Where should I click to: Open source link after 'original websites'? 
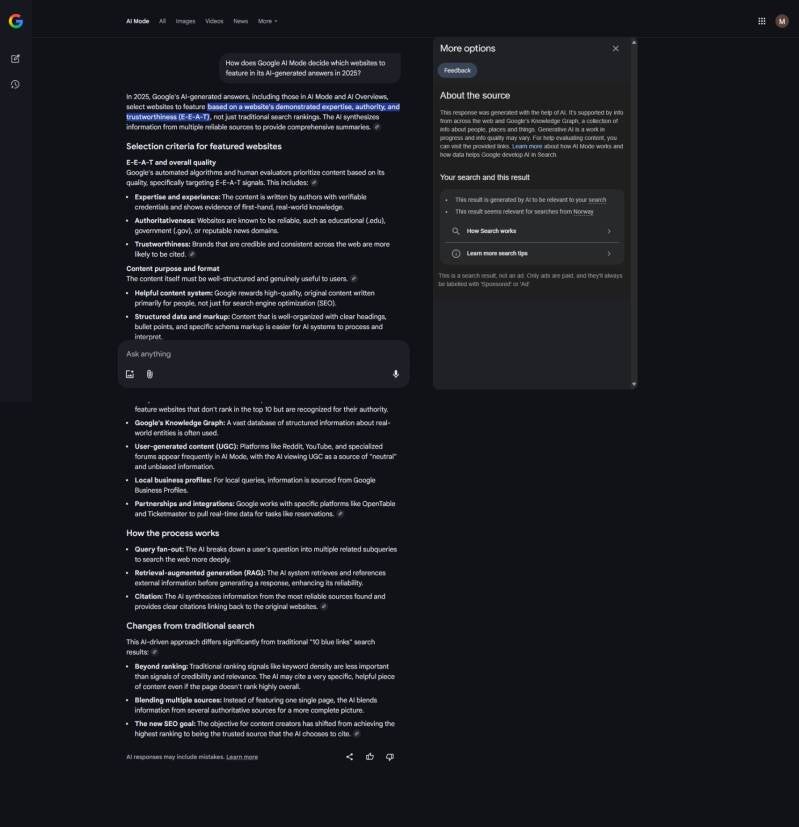coord(324,607)
